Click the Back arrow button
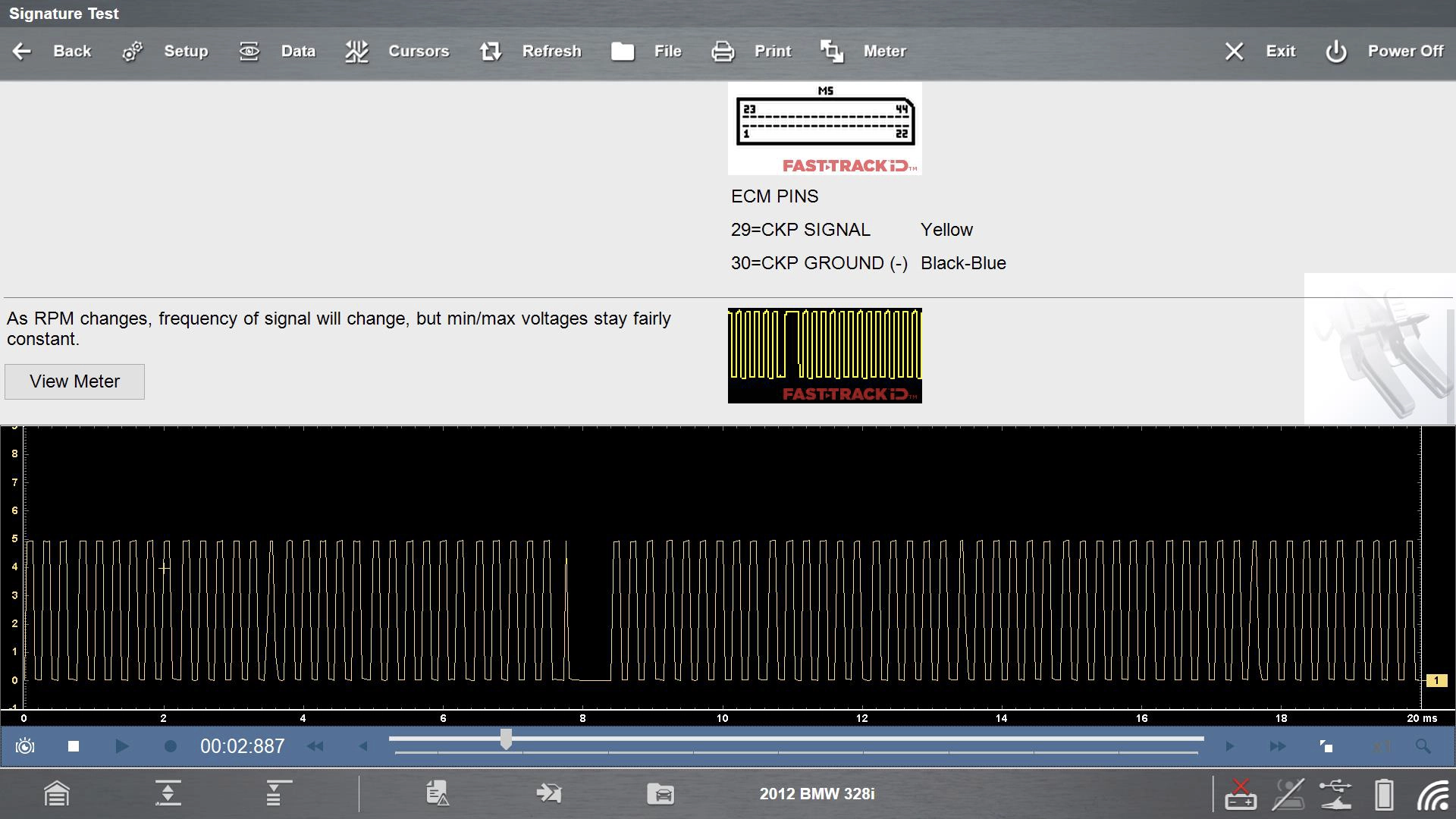 pos(23,52)
